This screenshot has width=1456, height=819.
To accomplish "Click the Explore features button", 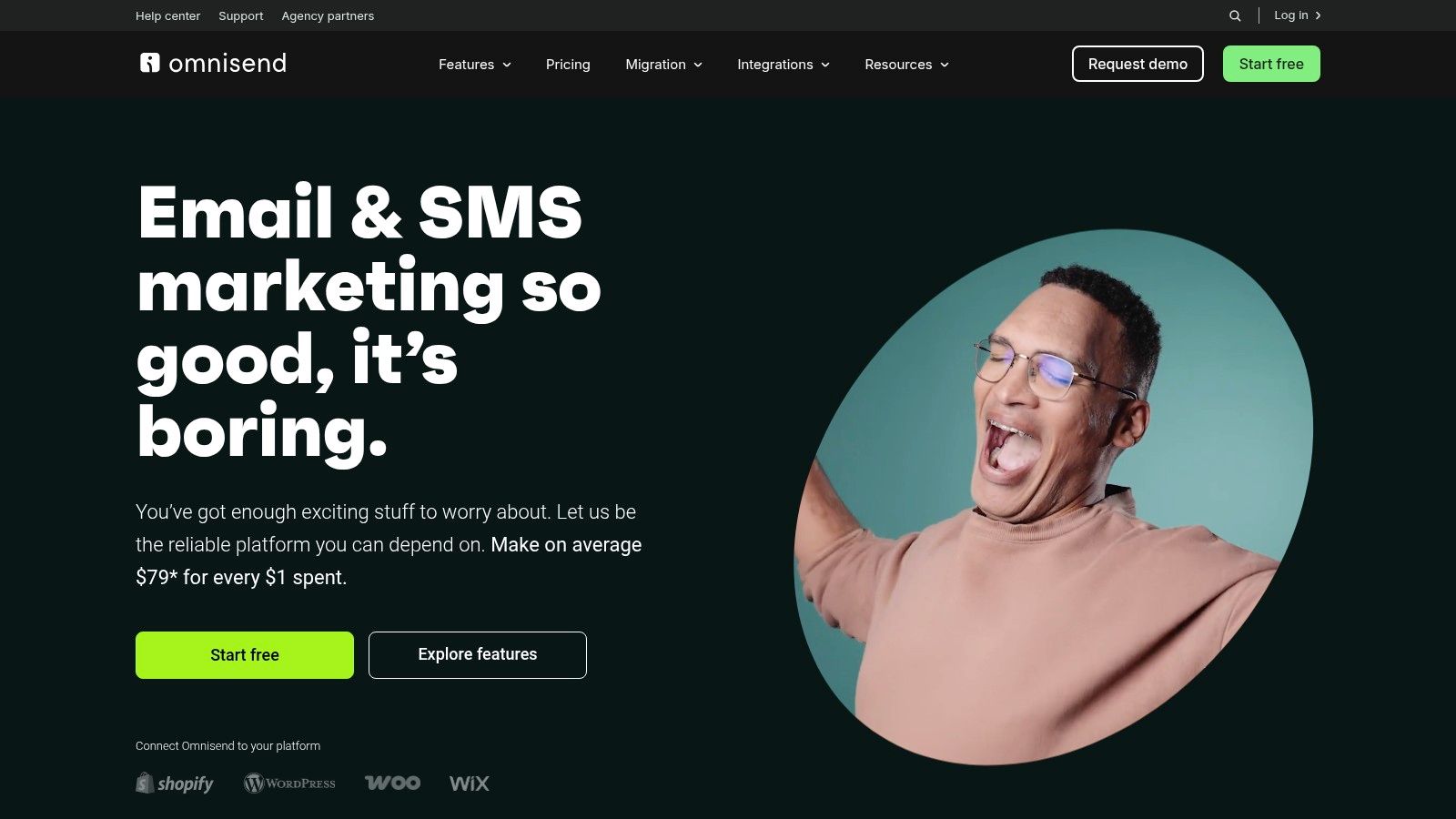I will [478, 655].
